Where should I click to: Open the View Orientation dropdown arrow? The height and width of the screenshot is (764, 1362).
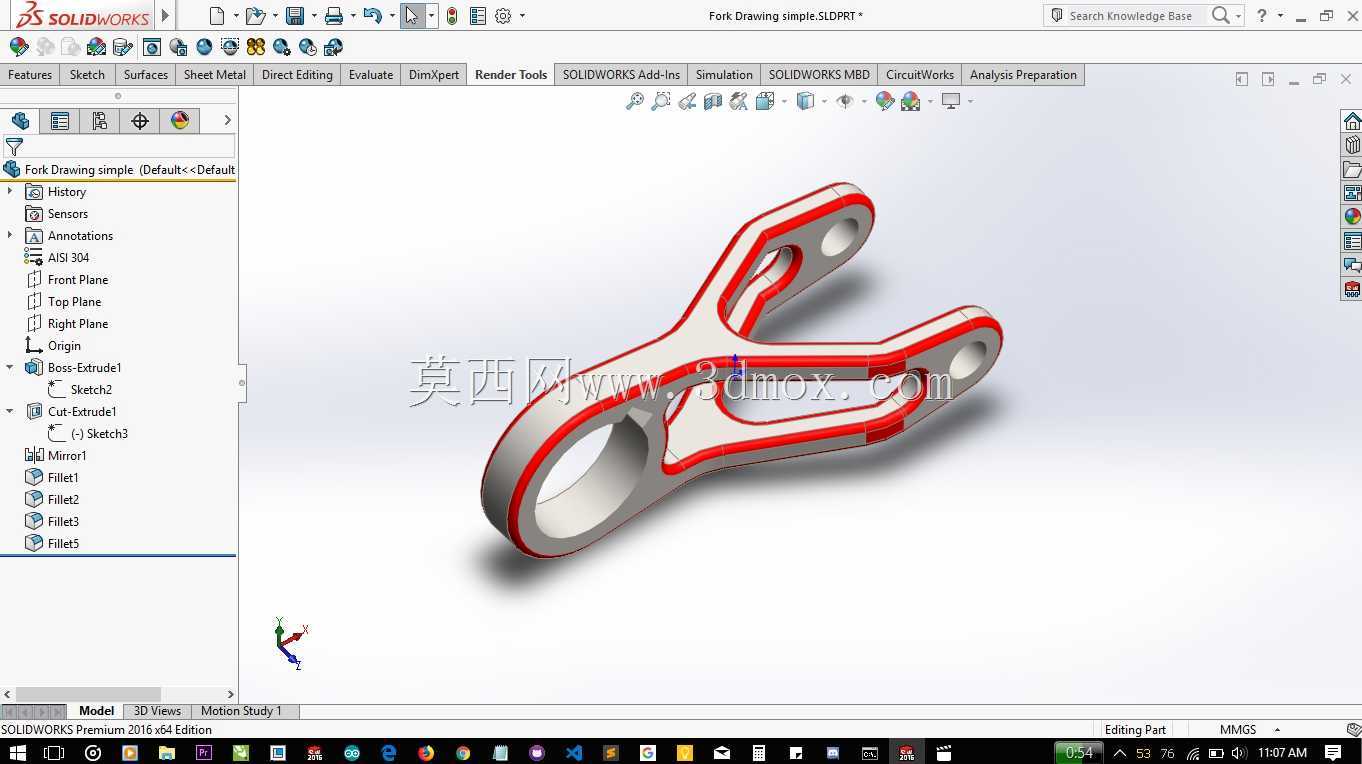point(784,101)
